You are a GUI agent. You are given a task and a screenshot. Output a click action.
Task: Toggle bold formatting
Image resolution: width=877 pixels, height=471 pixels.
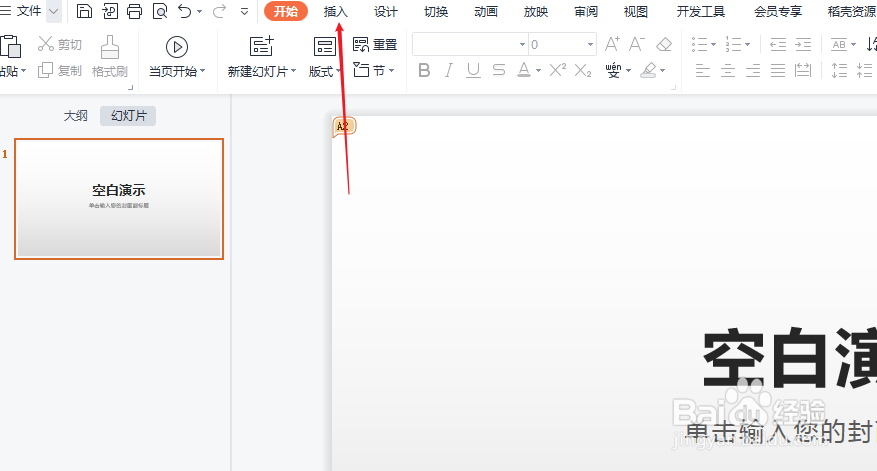pos(424,70)
